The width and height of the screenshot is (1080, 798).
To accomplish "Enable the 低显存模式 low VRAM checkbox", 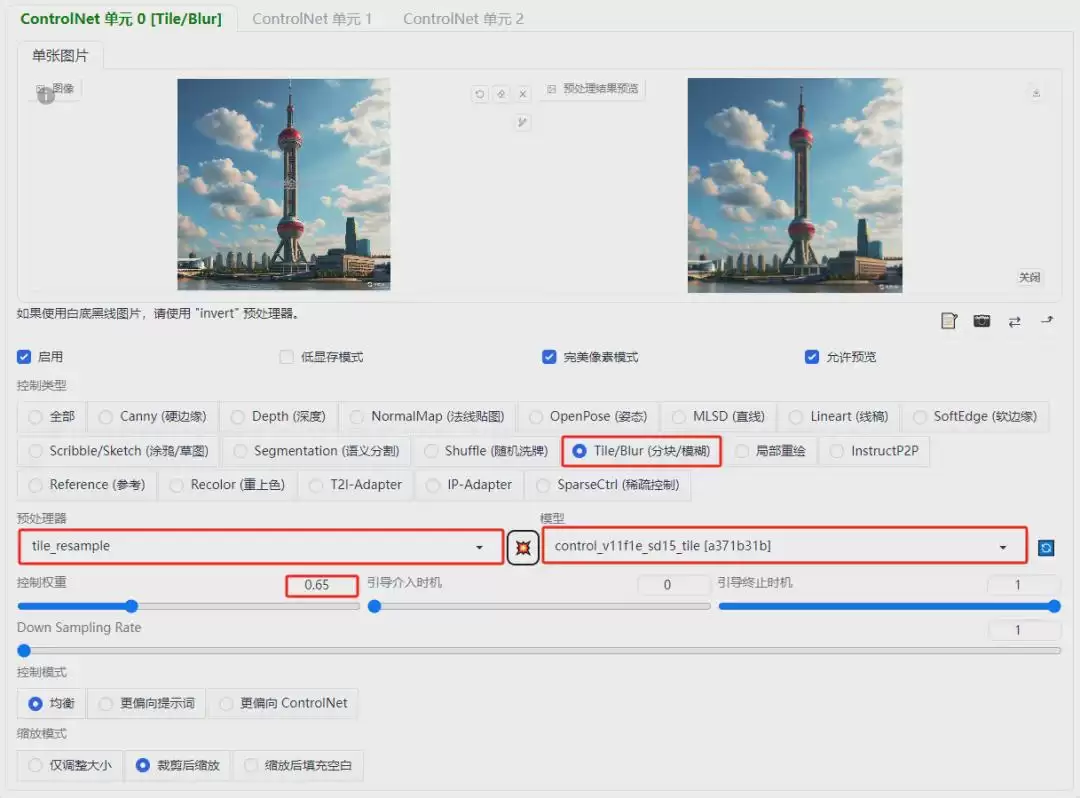I will [x=287, y=357].
